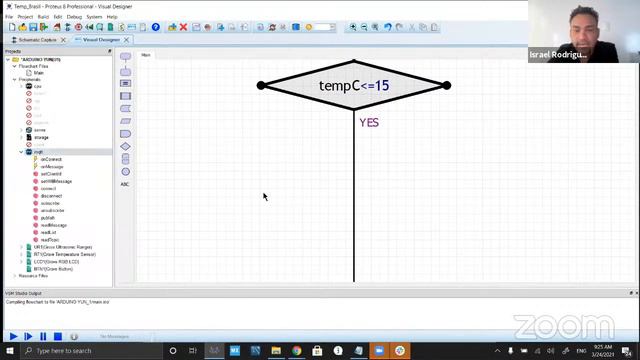Collapse the mqtt peripheral node
640x360 pixels.
point(22,152)
